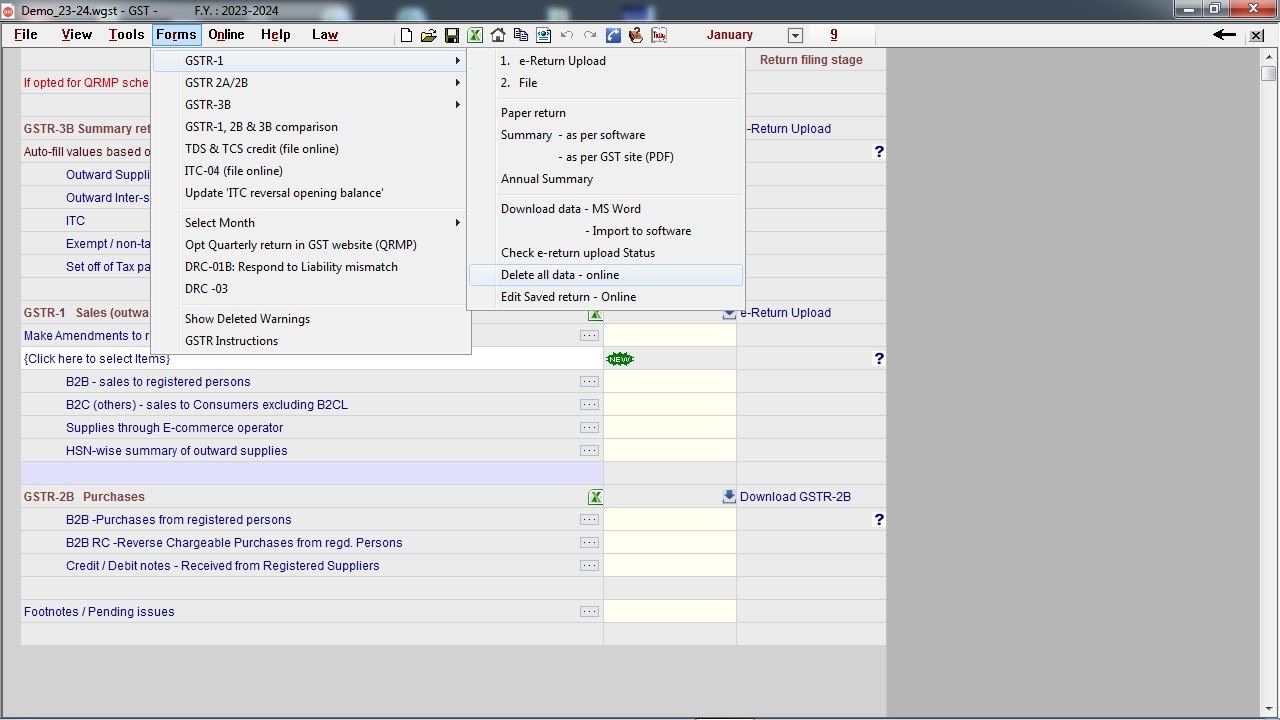The height and width of the screenshot is (720, 1280).
Task: Click the period number 9 in toolbar
Action: [834, 35]
